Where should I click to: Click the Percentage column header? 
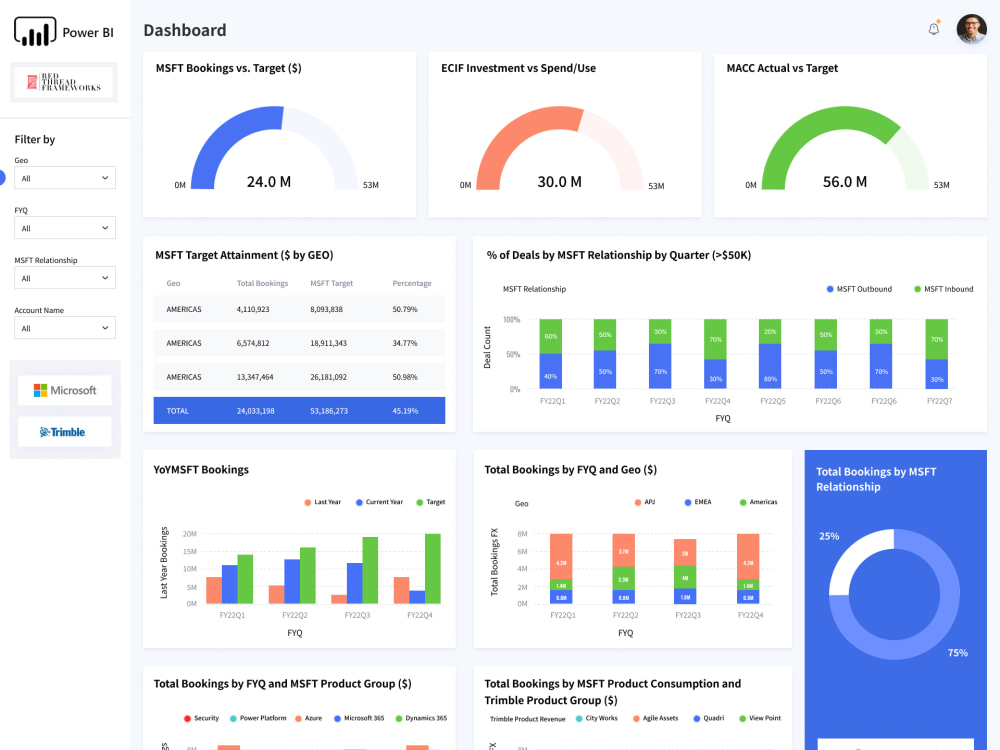pos(411,283)
